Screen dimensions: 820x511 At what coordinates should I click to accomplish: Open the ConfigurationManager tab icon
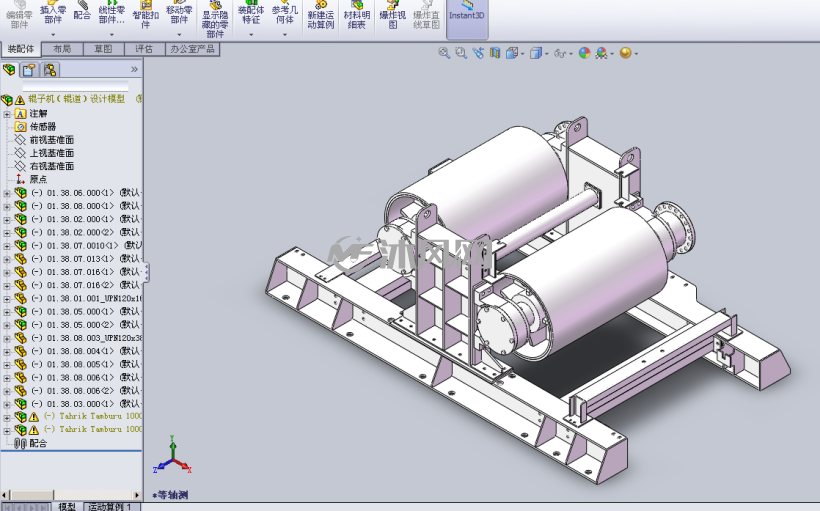pyautogui.click(x=50, y=70)
